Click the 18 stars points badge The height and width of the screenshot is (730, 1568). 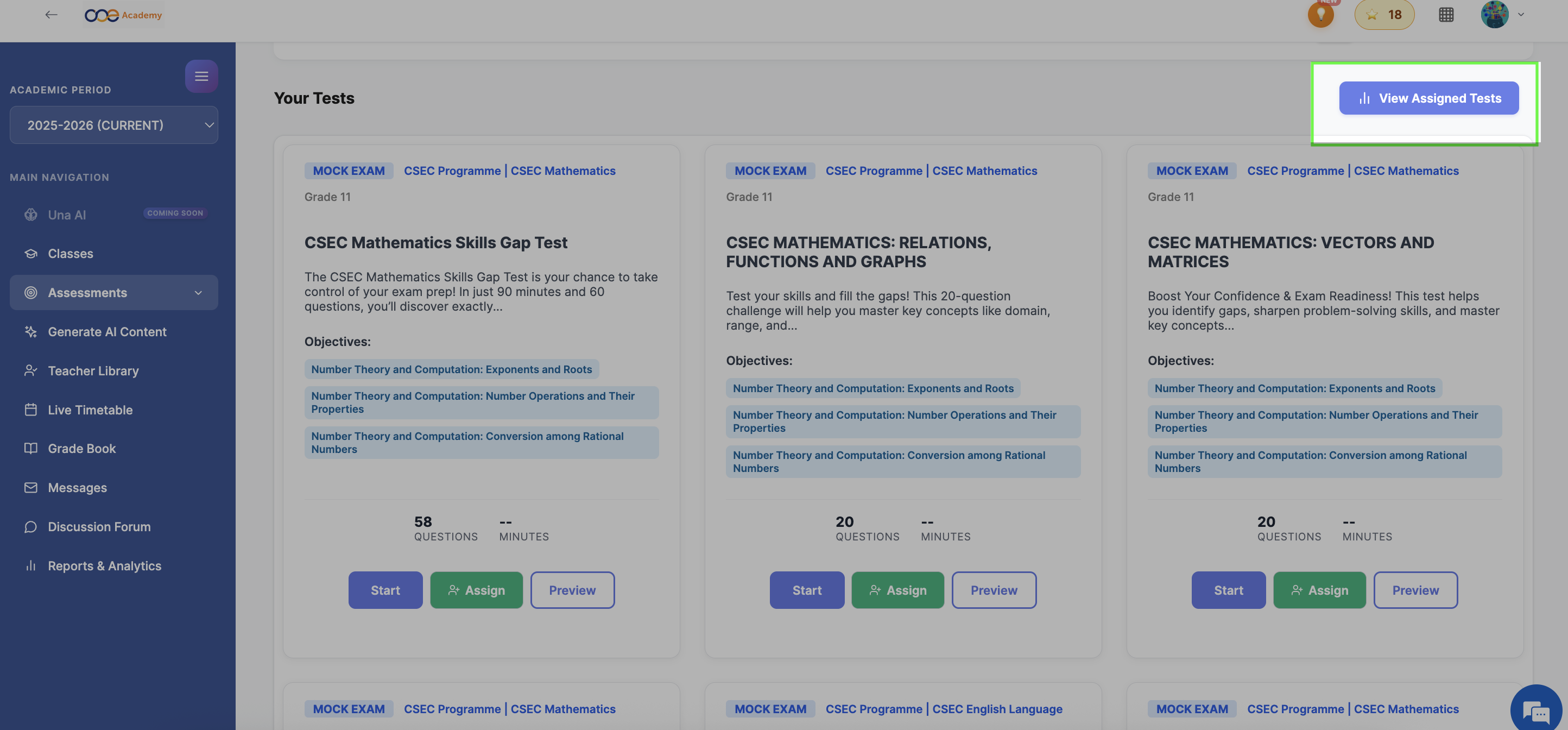(1384, 15)
